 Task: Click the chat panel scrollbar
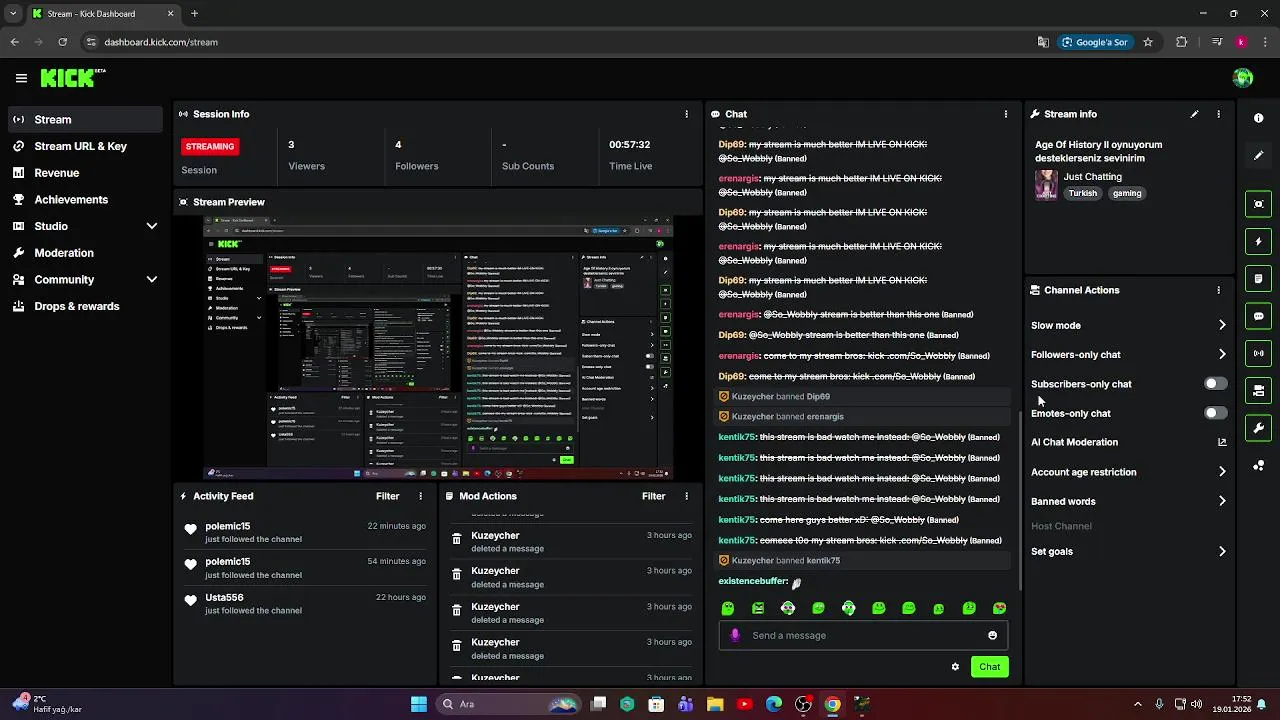click(x=1019, y=500)
